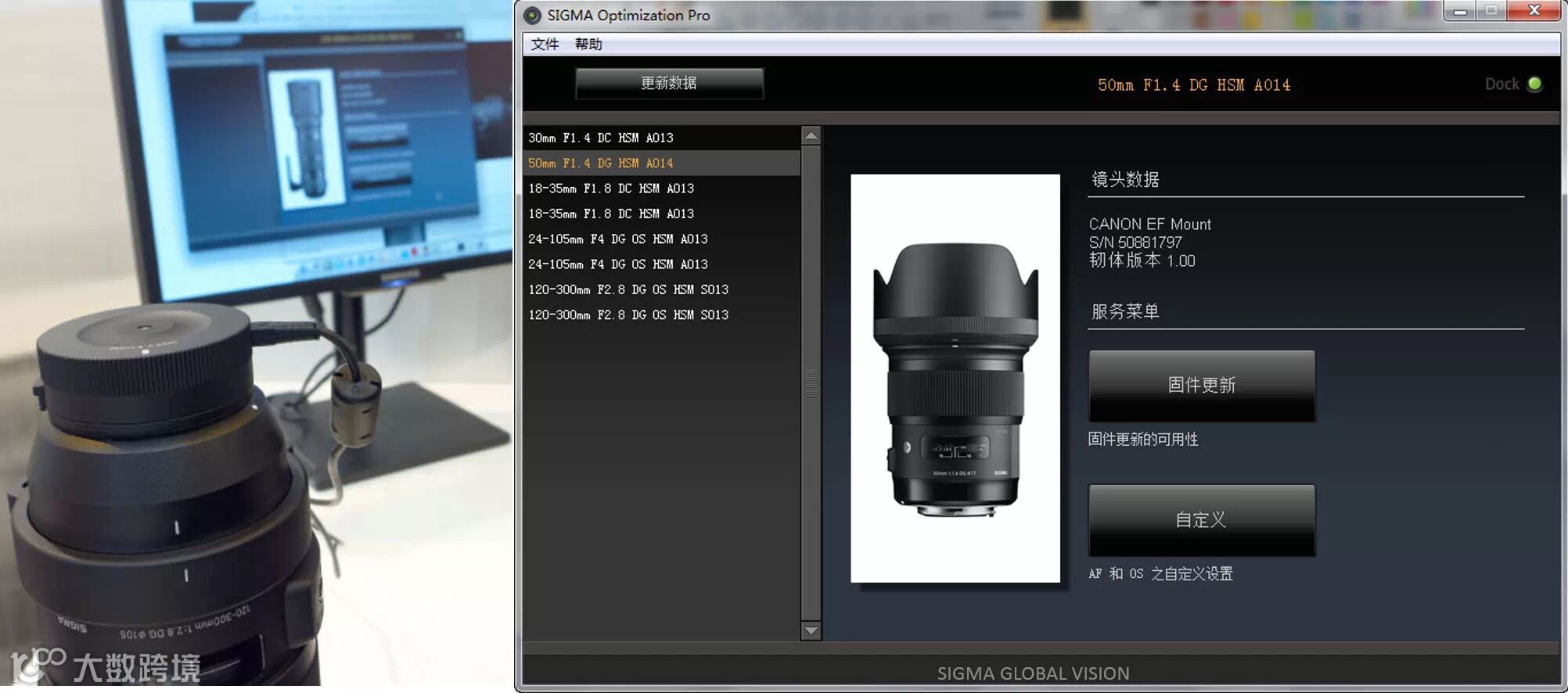The image size is (1568, 693).
Task: Click the lens list scroll-down arrow
Action: pos(811,630)
